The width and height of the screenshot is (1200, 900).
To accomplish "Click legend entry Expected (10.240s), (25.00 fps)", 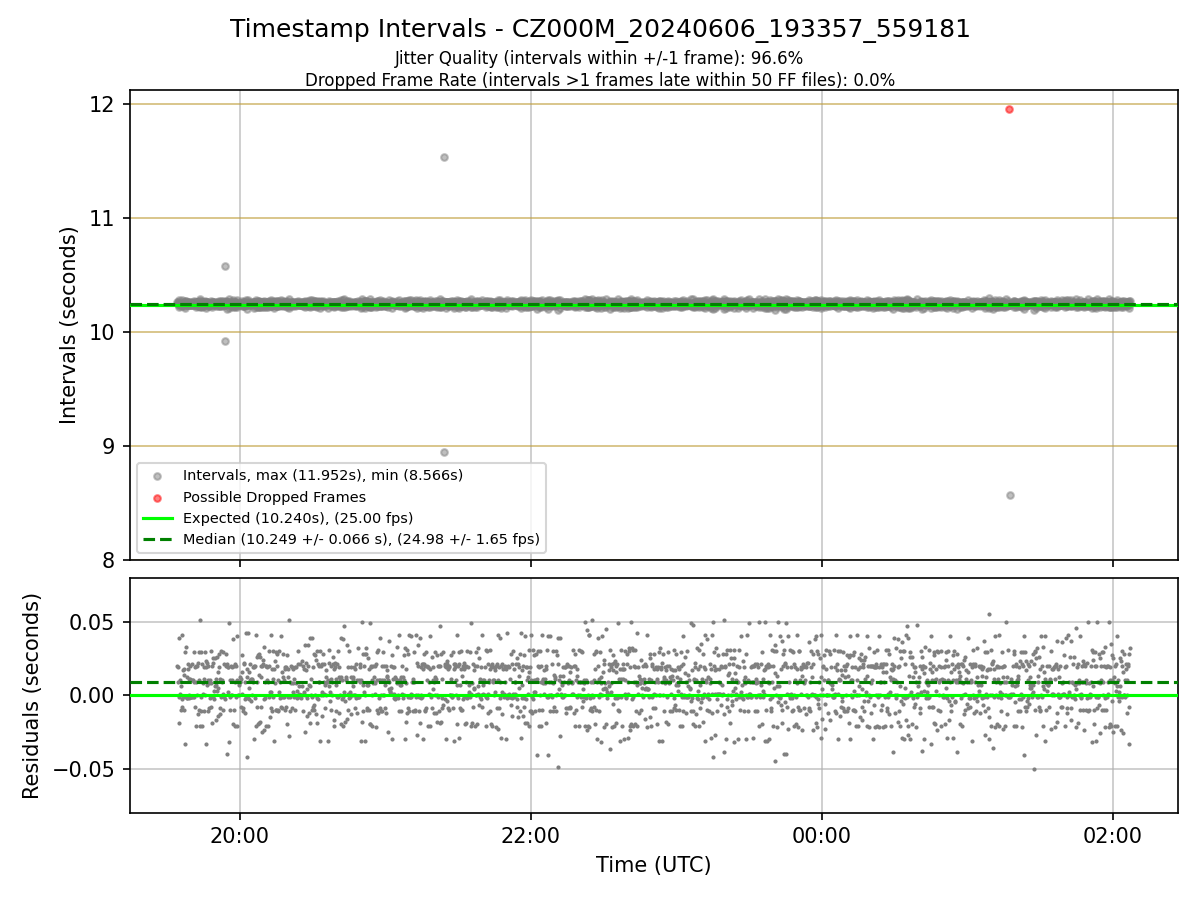I will coord(298,518).
